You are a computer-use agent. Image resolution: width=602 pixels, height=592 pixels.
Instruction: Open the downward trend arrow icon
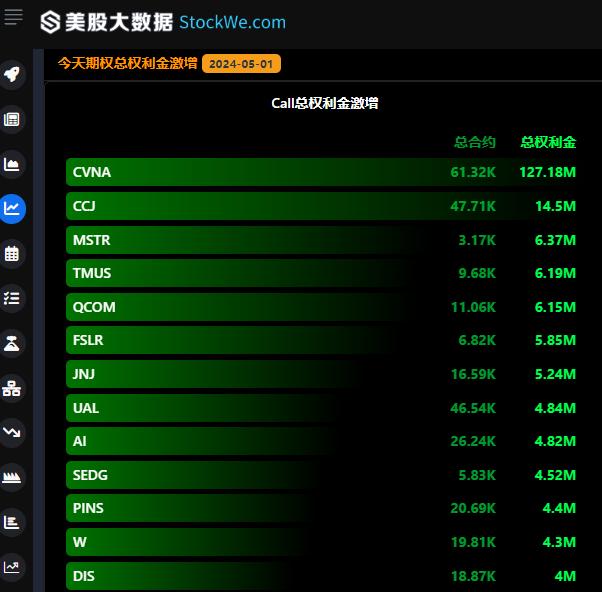click(x=12, y=433)
